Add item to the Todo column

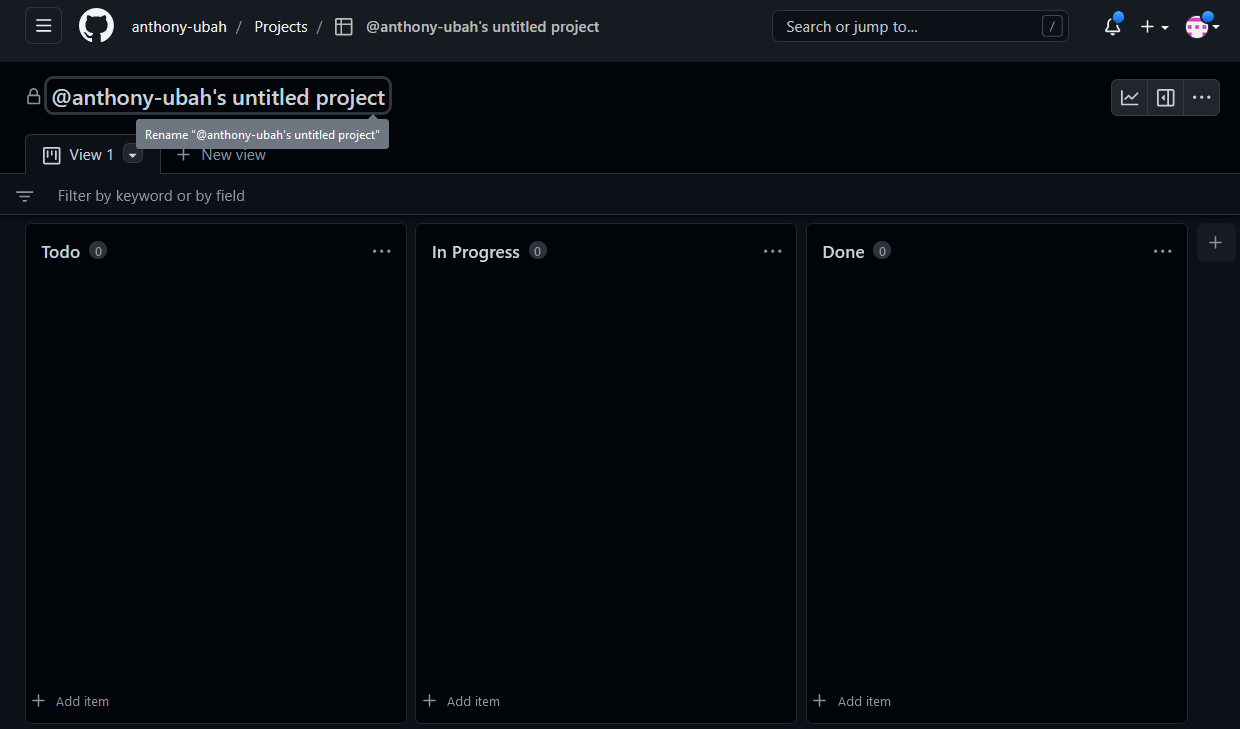click(x=71, y=701)
